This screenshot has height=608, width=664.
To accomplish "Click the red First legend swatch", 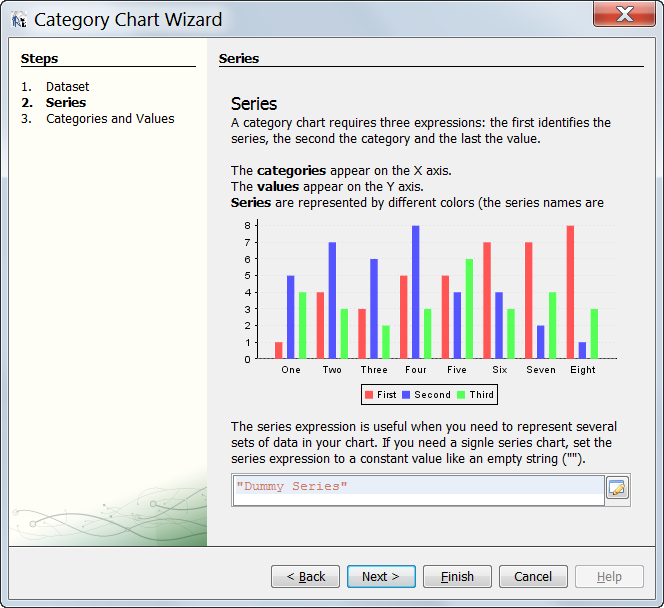I will (369, 395).
